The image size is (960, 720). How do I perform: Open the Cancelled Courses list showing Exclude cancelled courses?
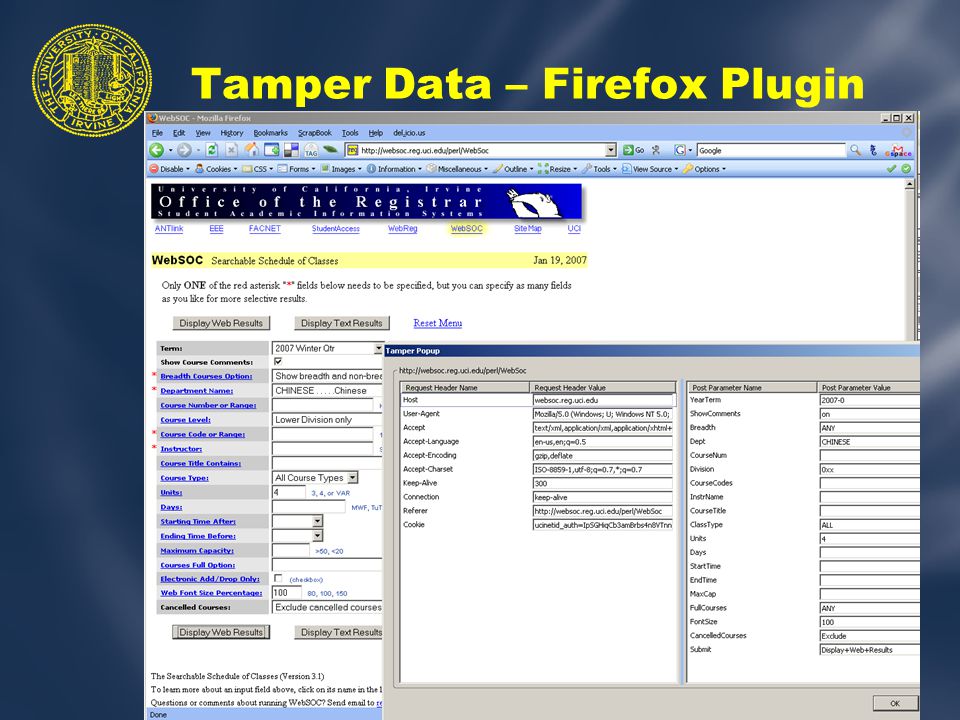(327, 607)
